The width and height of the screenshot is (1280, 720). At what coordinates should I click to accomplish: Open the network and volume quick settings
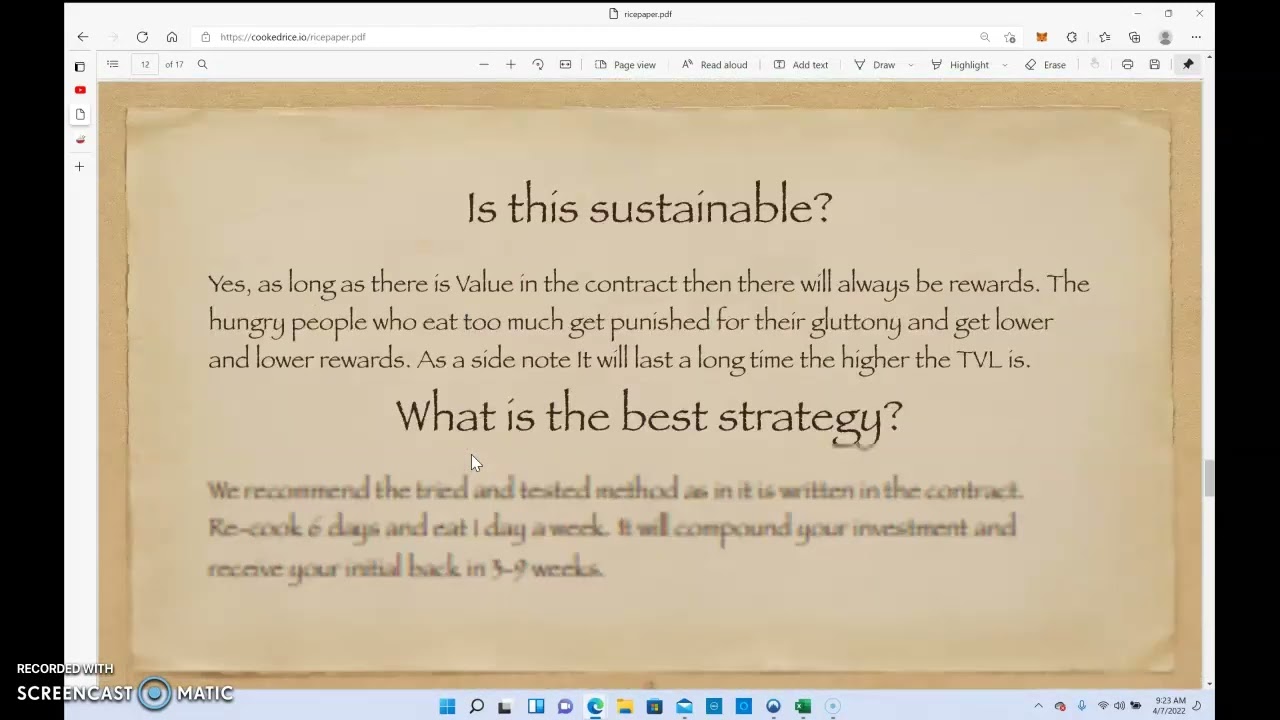[1118, 706]
